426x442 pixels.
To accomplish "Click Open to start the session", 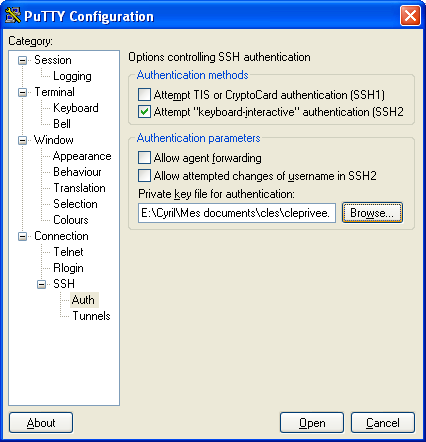I will tap(312, 423).
